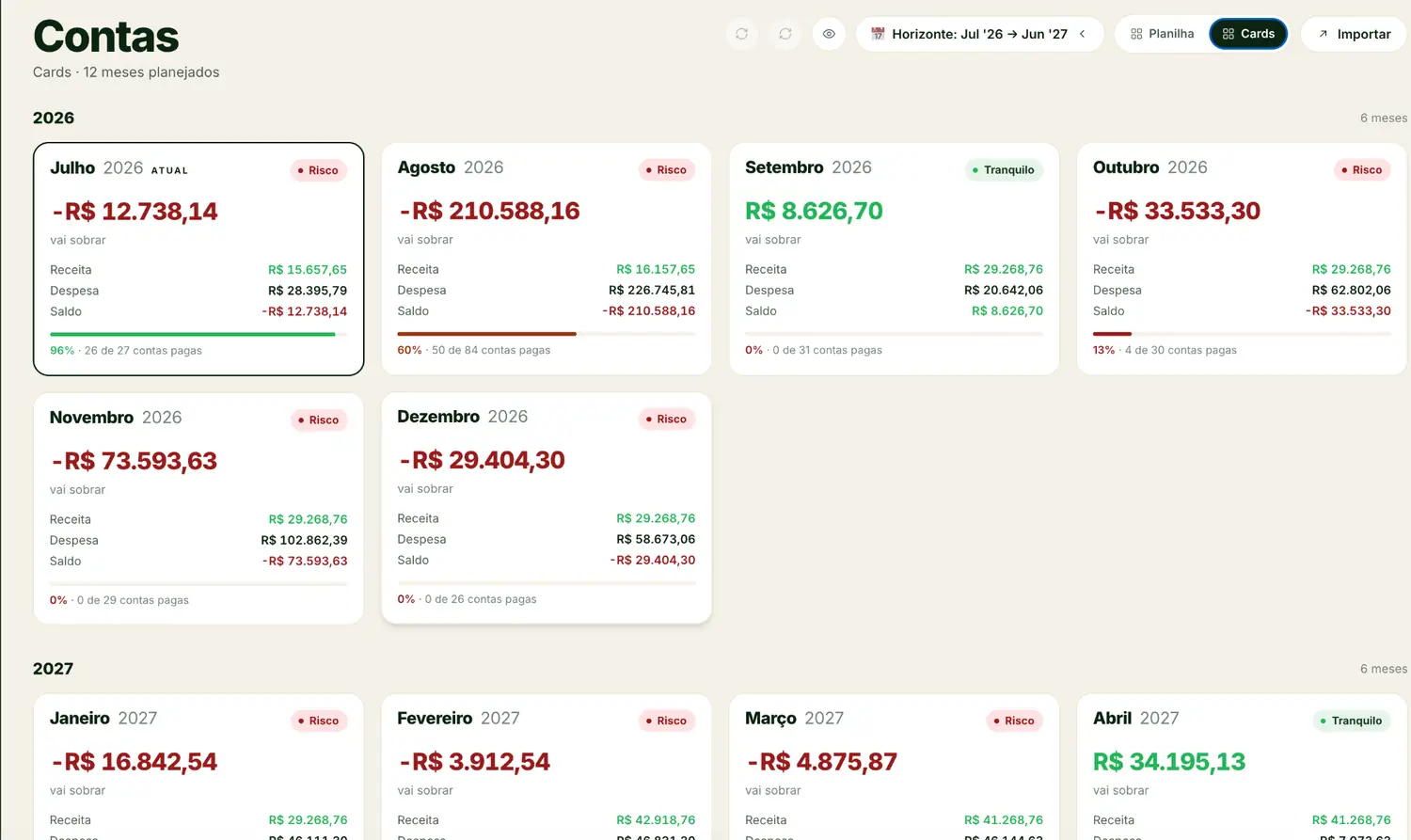
Task: Click the R$ 34.195,13 headline in Abril
Action: [1169, 762]
